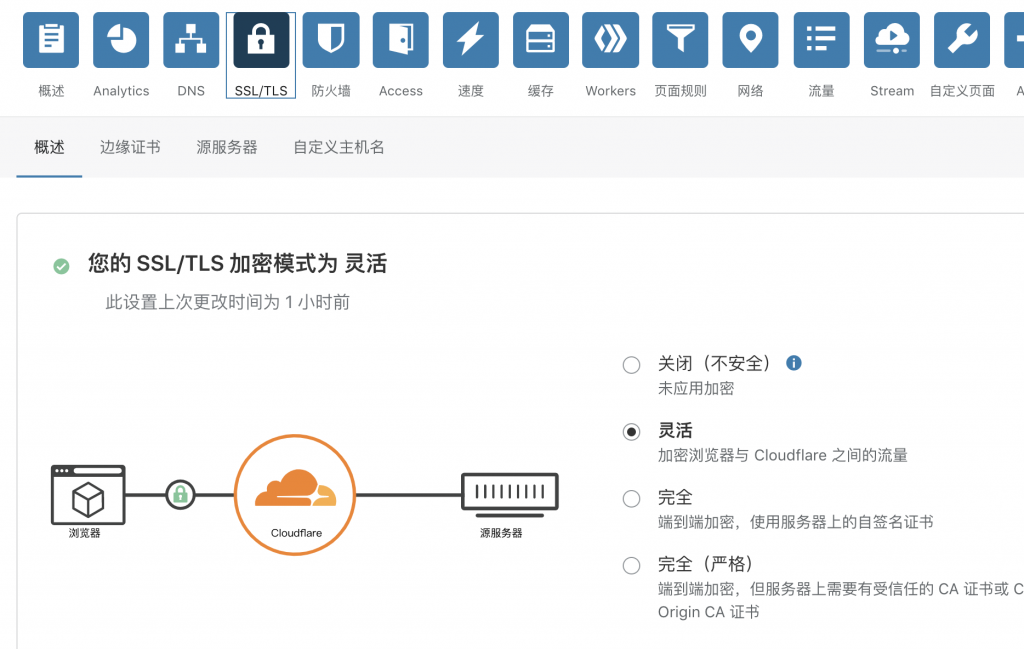Switch to the 边缘证书 tab
The width and height of the screenshot is (1024, 649).
(130, 147)
